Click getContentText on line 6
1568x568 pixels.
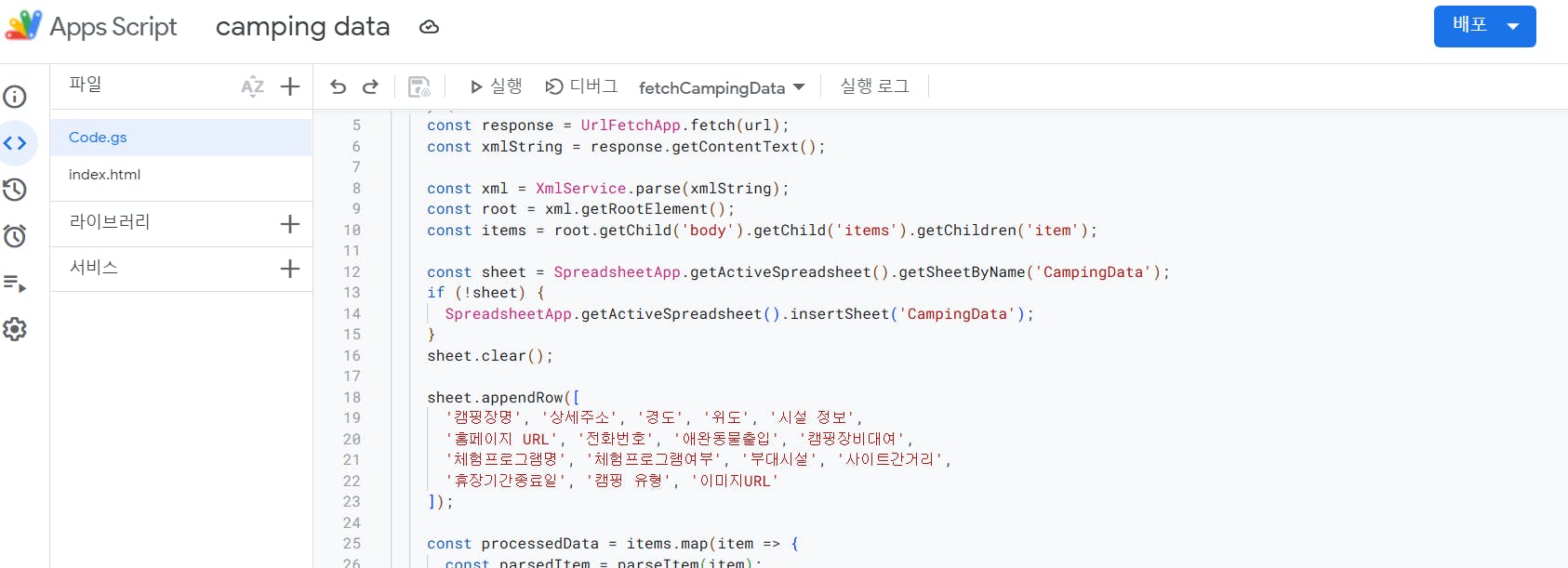click(x=736, y=147)
